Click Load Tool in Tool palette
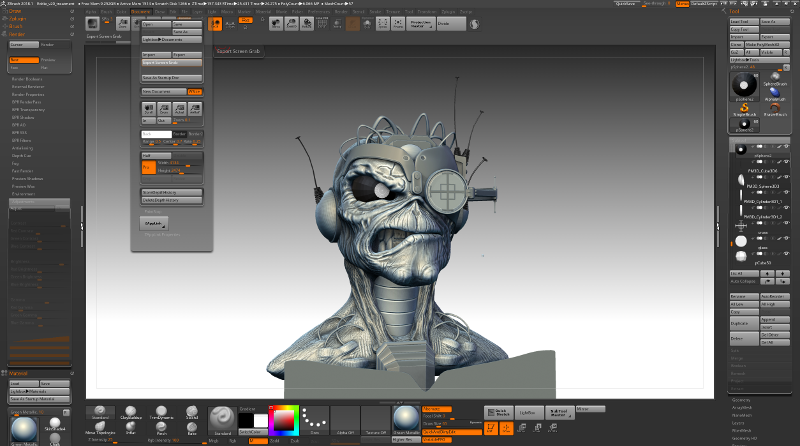This screenshot has height=446, width=800. pos(744,21)
